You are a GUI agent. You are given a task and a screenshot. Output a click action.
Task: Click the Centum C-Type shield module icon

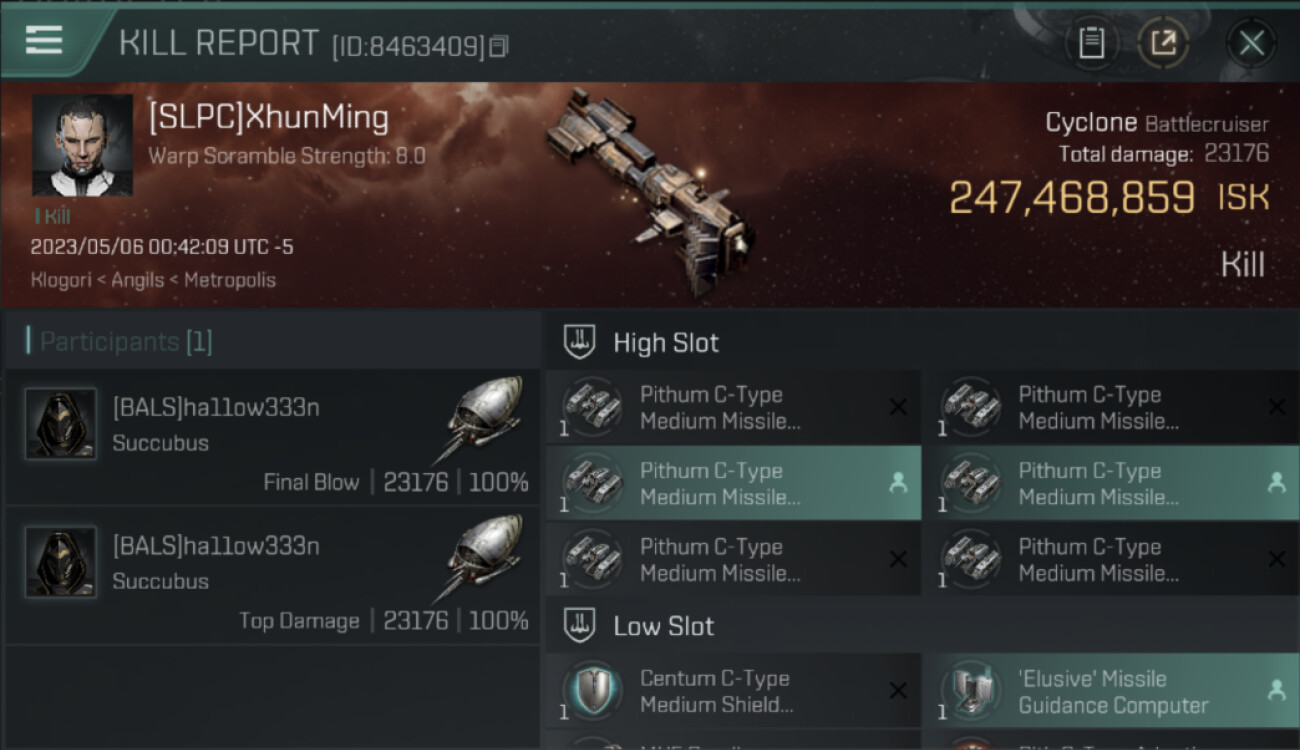(592, 691)
